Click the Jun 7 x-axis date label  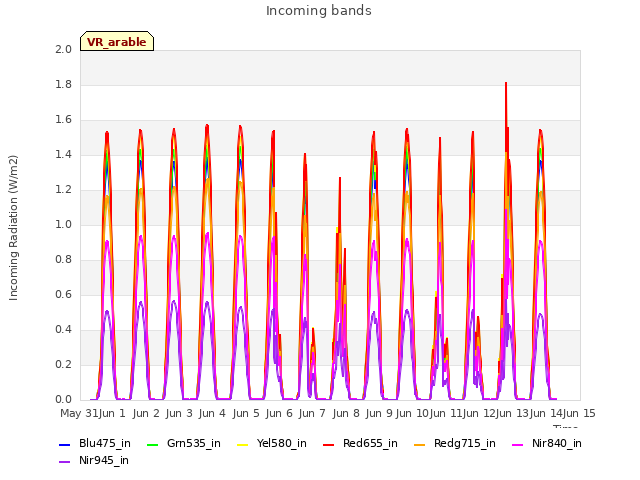click(312, 413)
